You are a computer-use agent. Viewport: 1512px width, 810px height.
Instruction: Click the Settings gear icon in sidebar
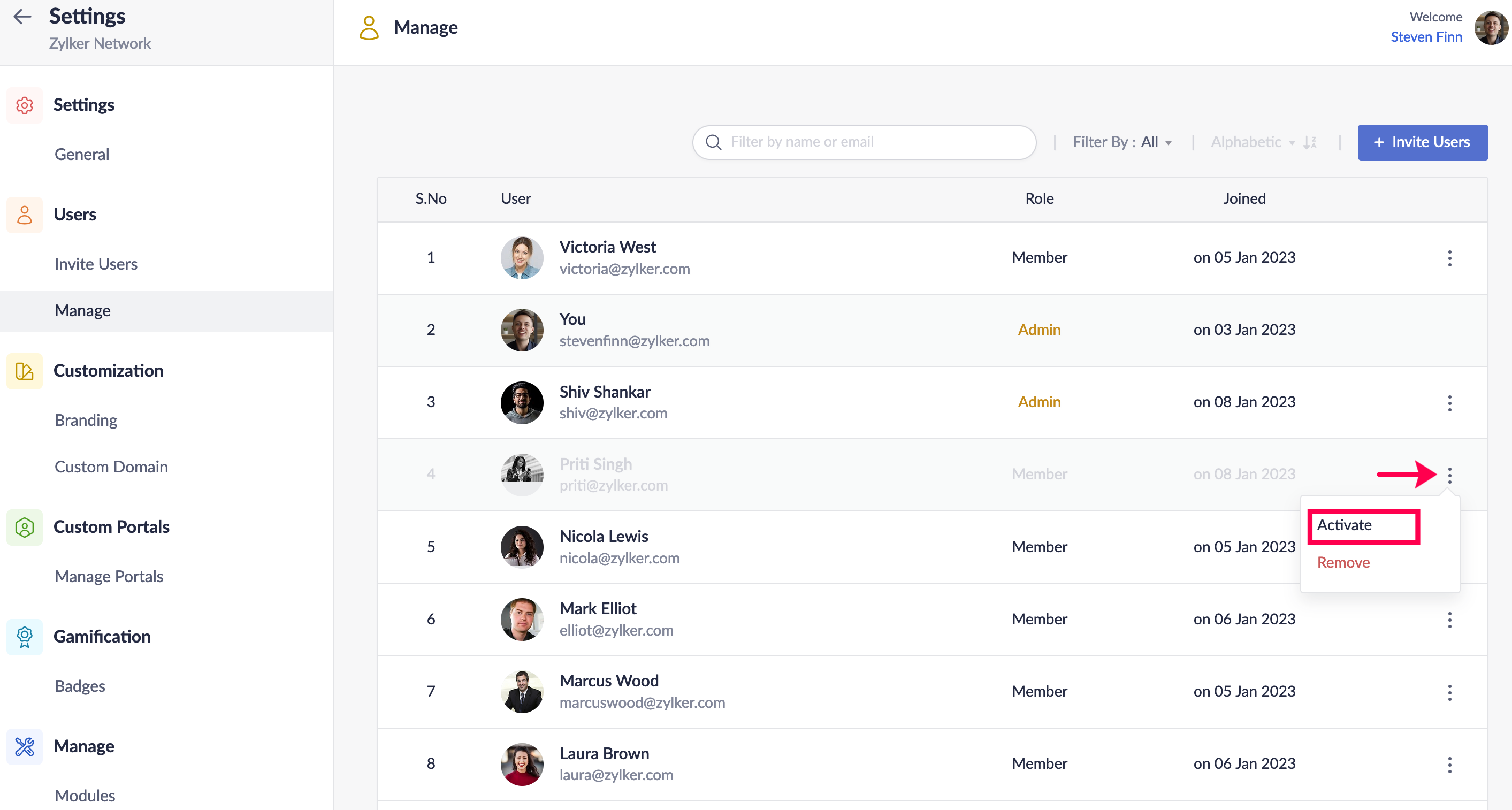point(25,105)
